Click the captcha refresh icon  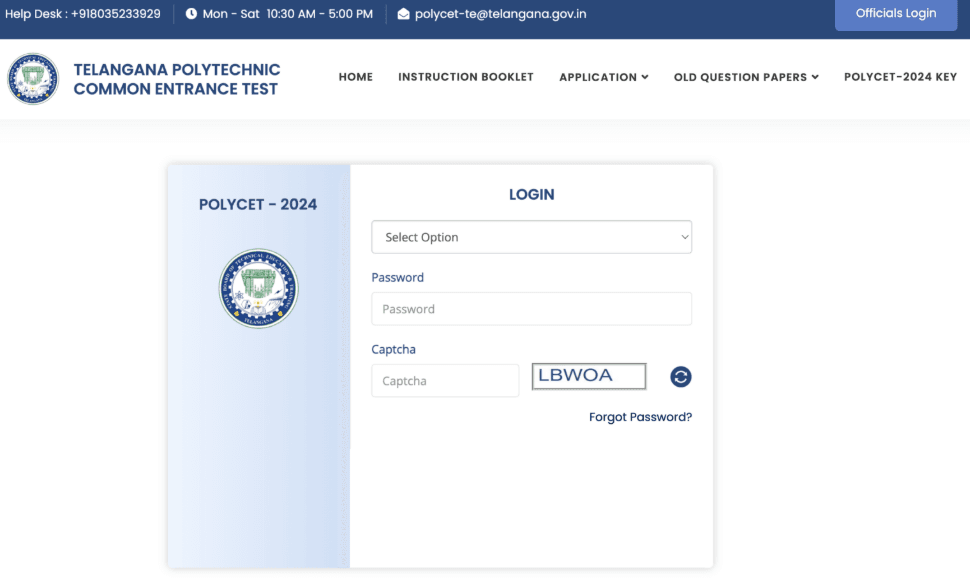[x=680, y=377]
